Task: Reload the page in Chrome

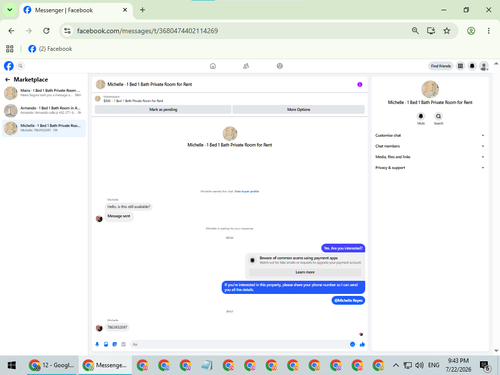Action: tap(46, 31)
